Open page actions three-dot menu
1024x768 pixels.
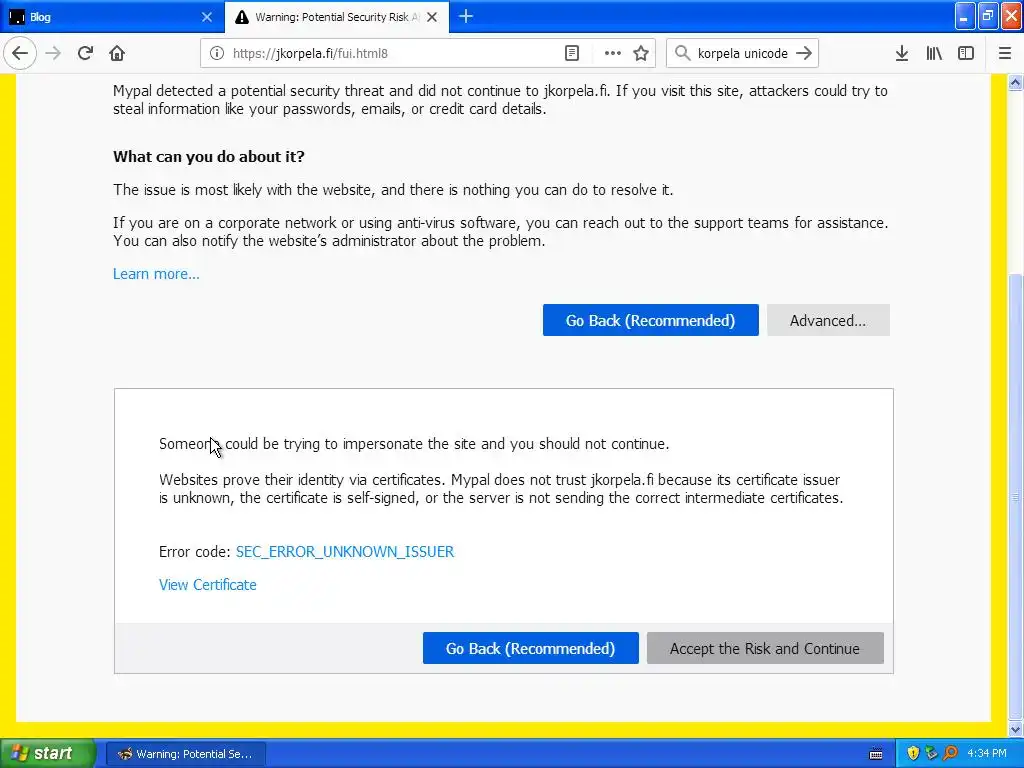coord(613,54)
